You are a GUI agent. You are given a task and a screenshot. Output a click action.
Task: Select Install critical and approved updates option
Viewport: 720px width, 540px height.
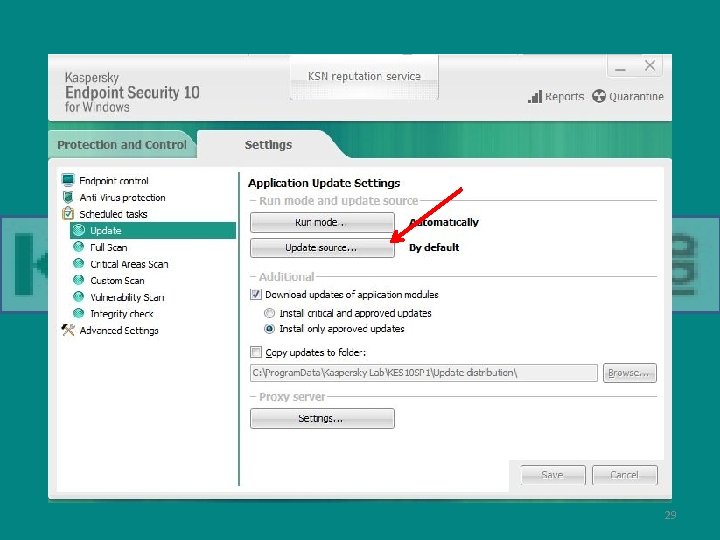tap(270, 313)
